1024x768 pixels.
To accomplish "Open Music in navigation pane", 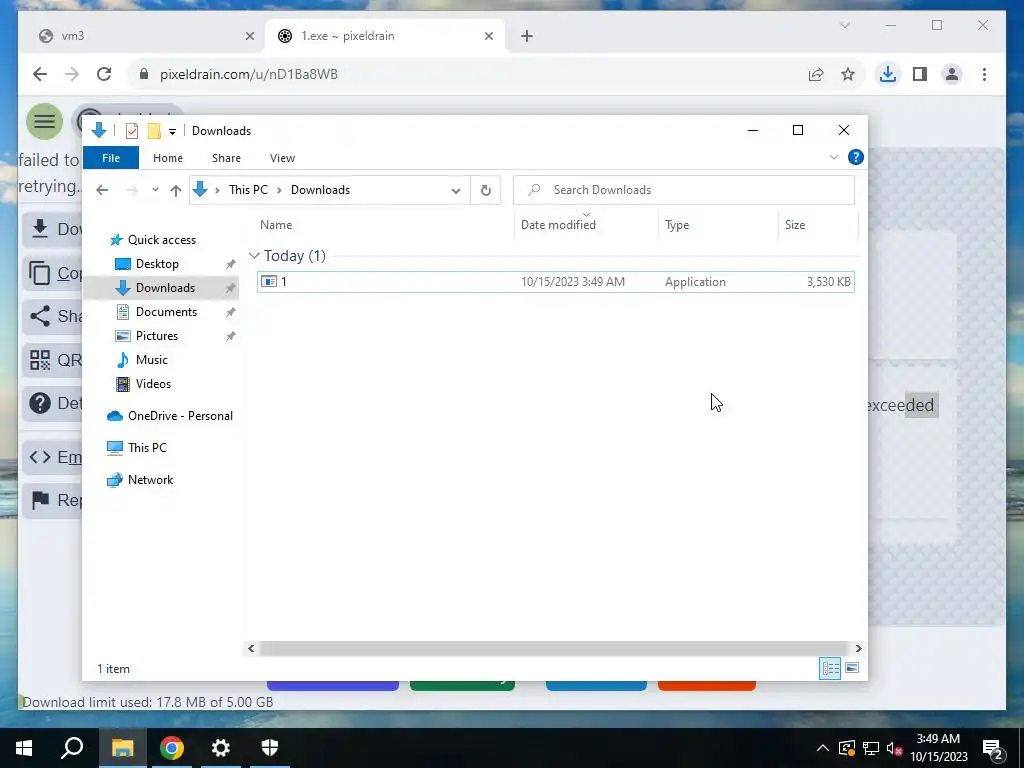I will click(x=152, y=360).
